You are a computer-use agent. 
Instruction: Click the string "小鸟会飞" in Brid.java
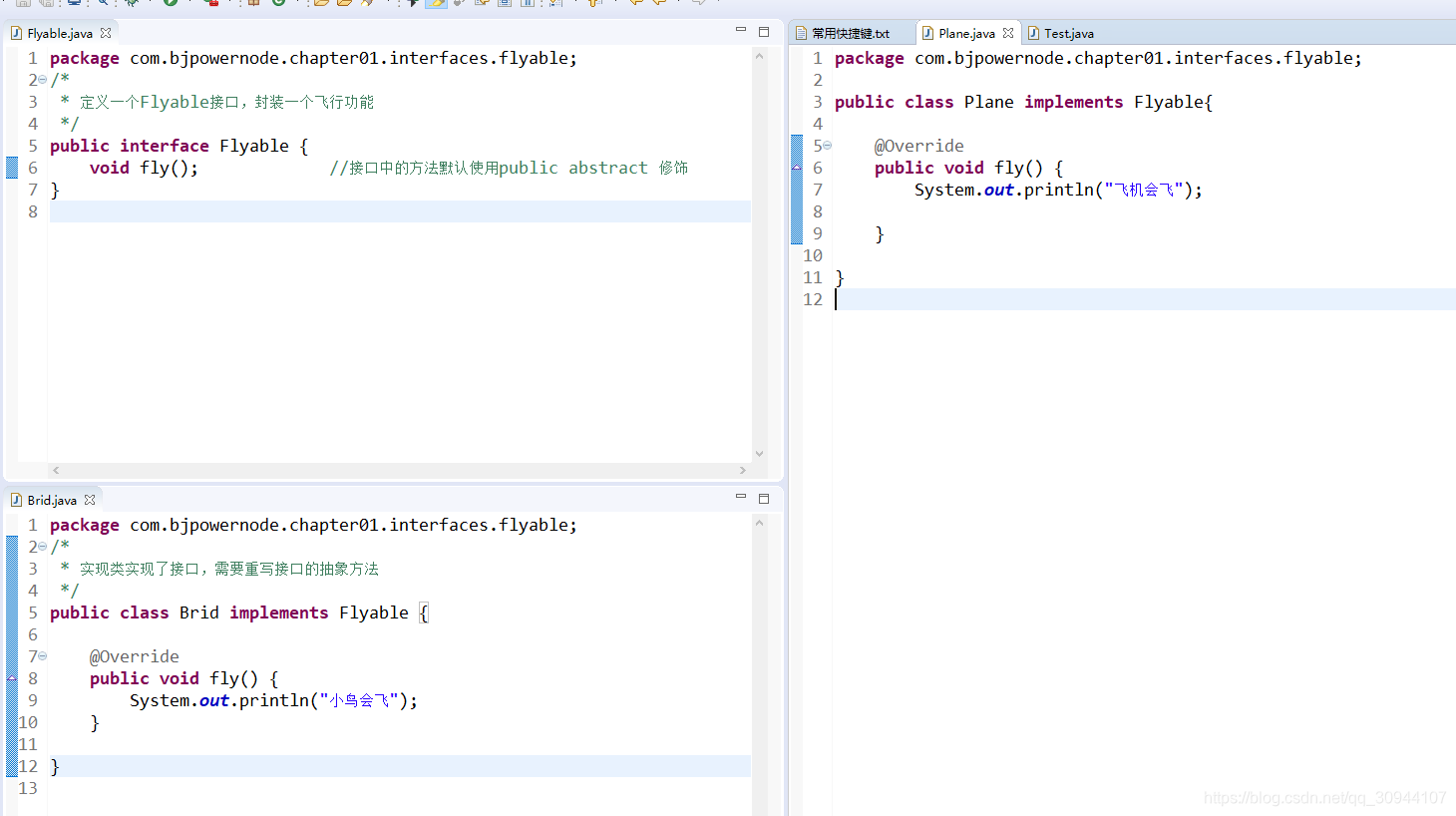pyautogui.click(x=359, y=700)
